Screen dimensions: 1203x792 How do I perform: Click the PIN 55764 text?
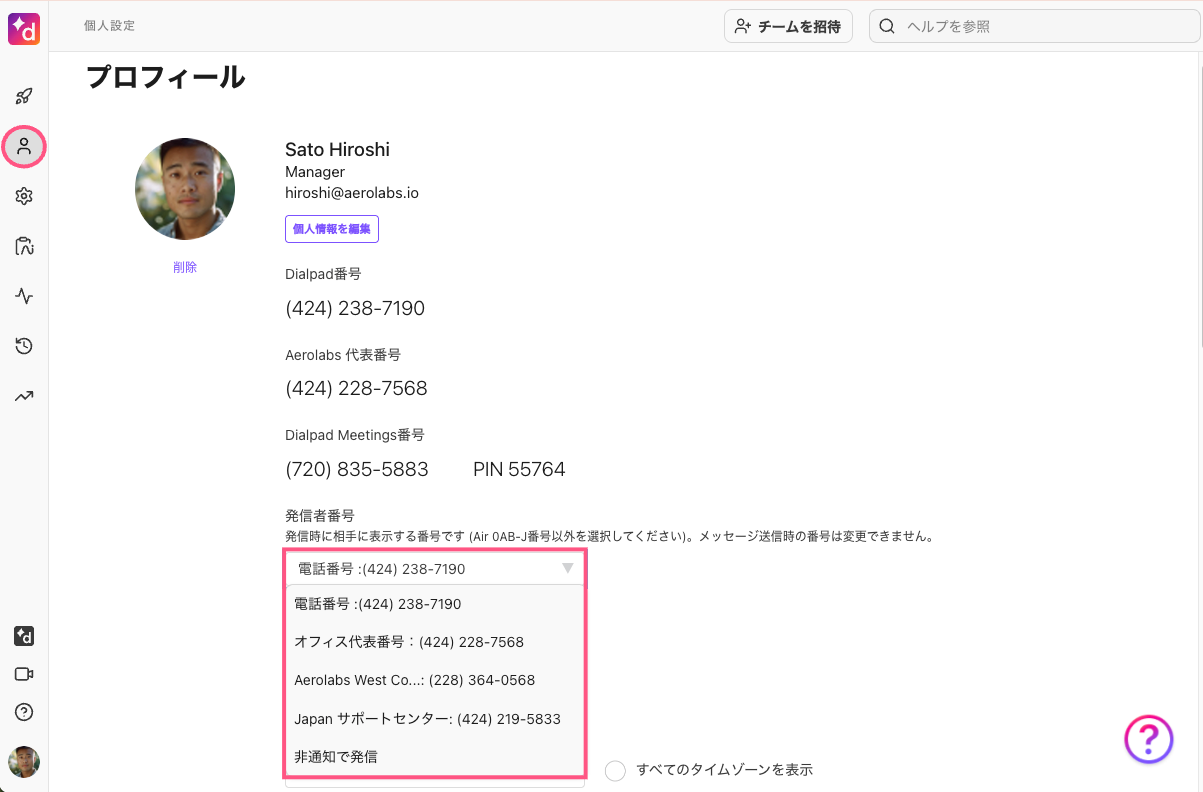[519, 469]
